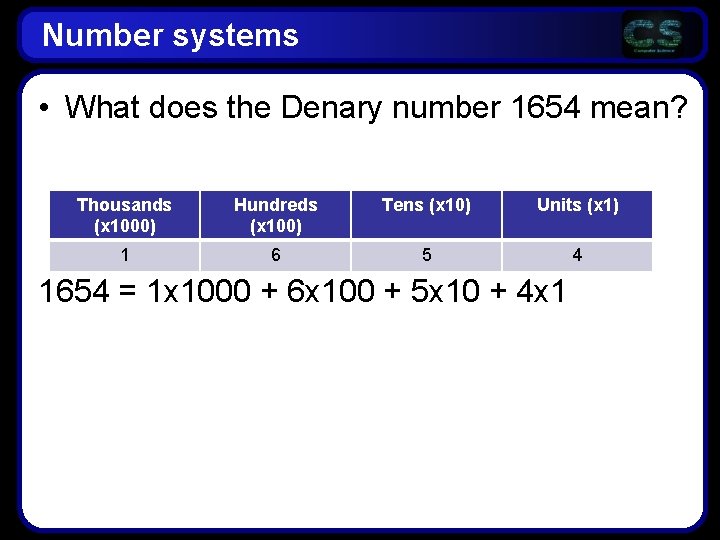Click the "Units (x1)" header cell
Viewport: 720px width, 540px height.
click(578, 214)
